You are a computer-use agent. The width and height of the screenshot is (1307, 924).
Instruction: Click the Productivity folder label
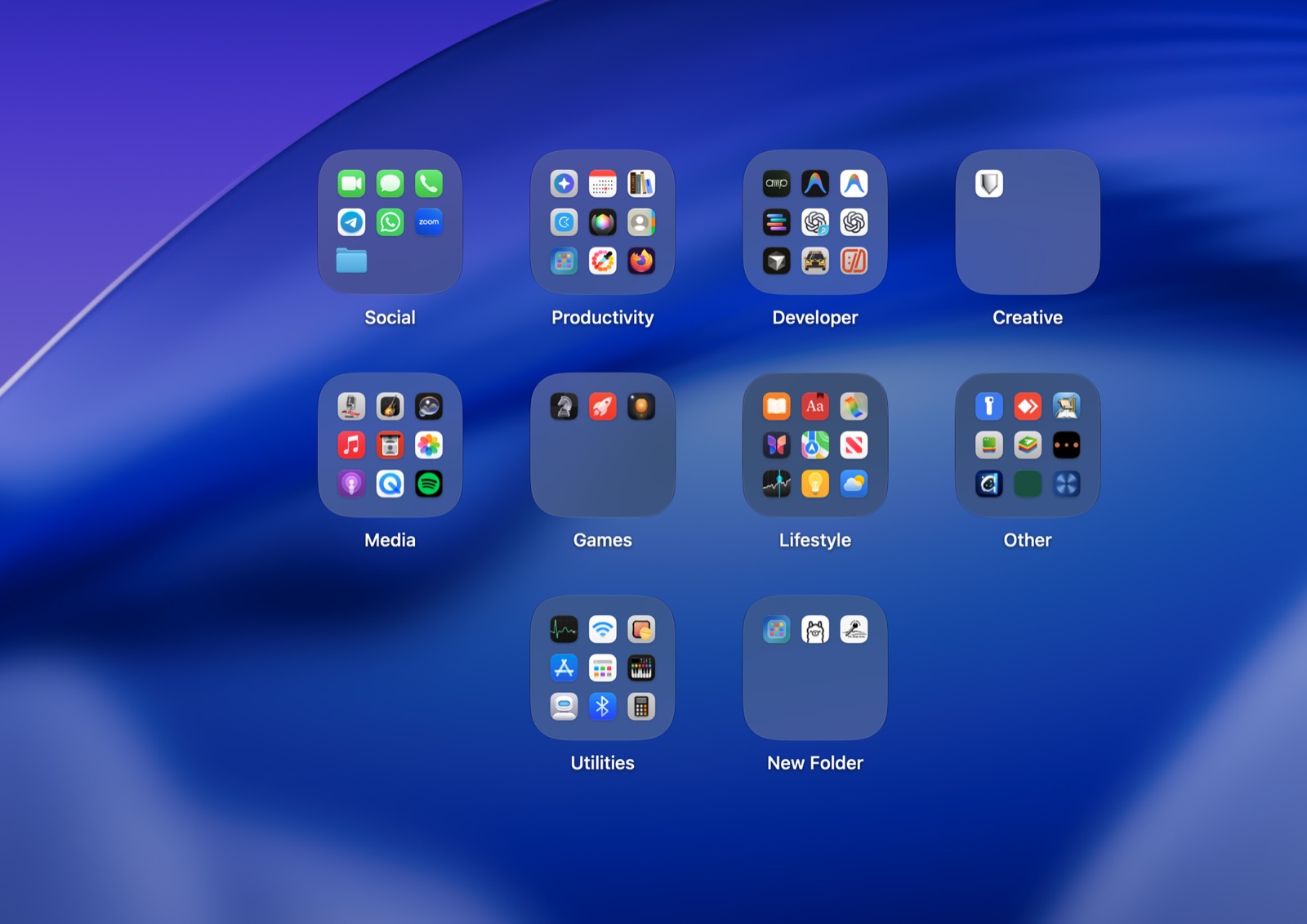coord(603,318)
